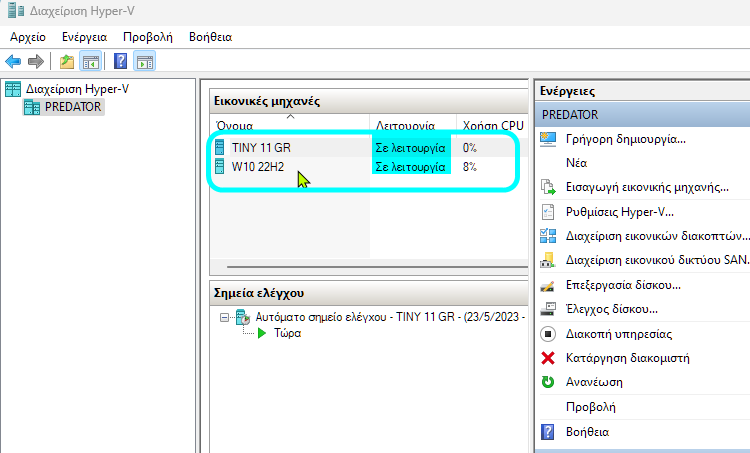Click Βοήθεια in the Actions pane

click(587, 432)
